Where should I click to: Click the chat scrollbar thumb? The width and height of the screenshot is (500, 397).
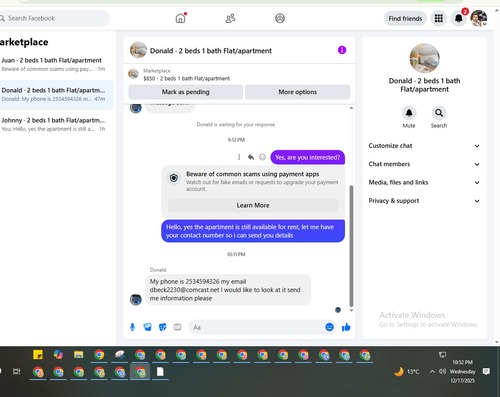(x=351, y=246)
